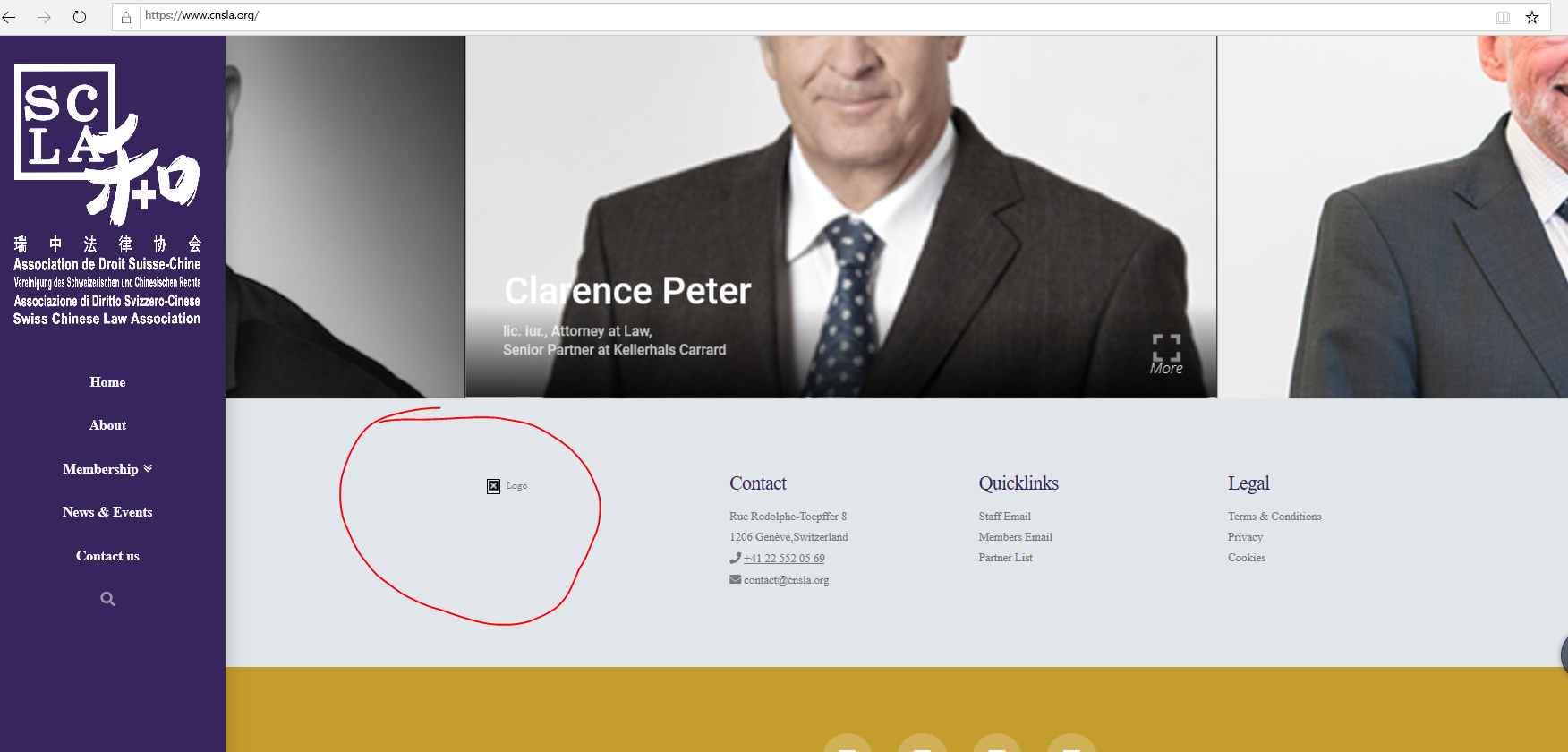Open the Staff Email quicklink
The height and width of the screenshot is (752, 1568).
(x=1004, y=517)
